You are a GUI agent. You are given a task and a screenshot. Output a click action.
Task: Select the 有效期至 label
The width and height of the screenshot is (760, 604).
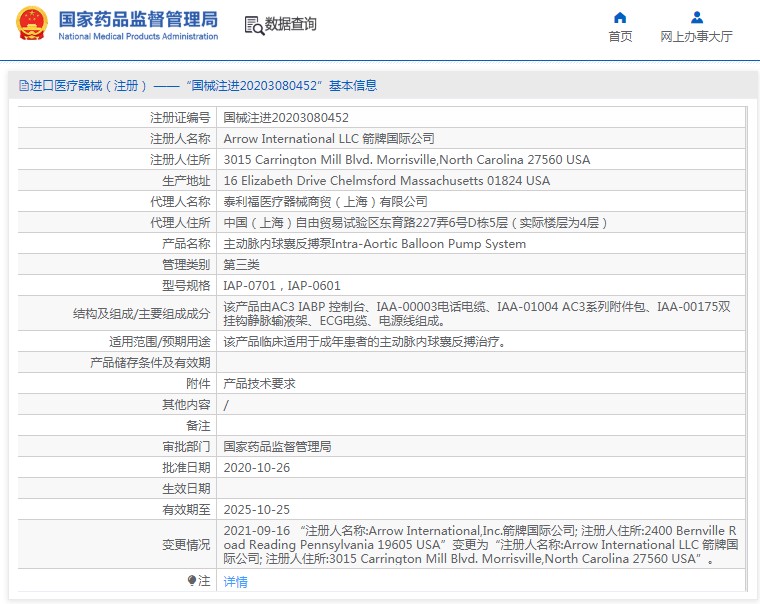186,509
